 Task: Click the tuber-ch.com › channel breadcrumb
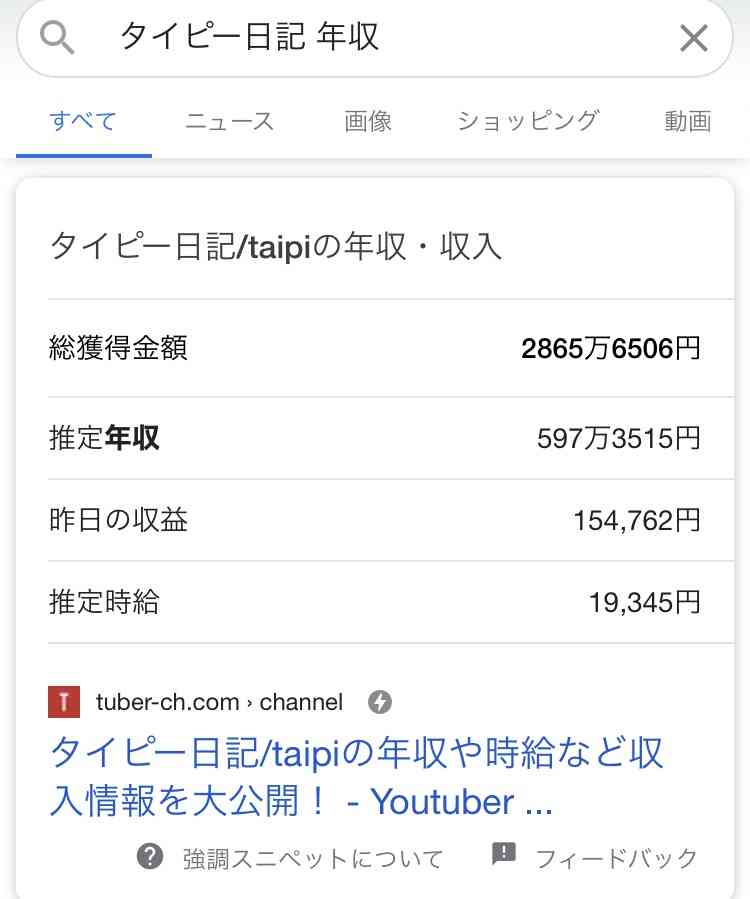click(219, 702)
